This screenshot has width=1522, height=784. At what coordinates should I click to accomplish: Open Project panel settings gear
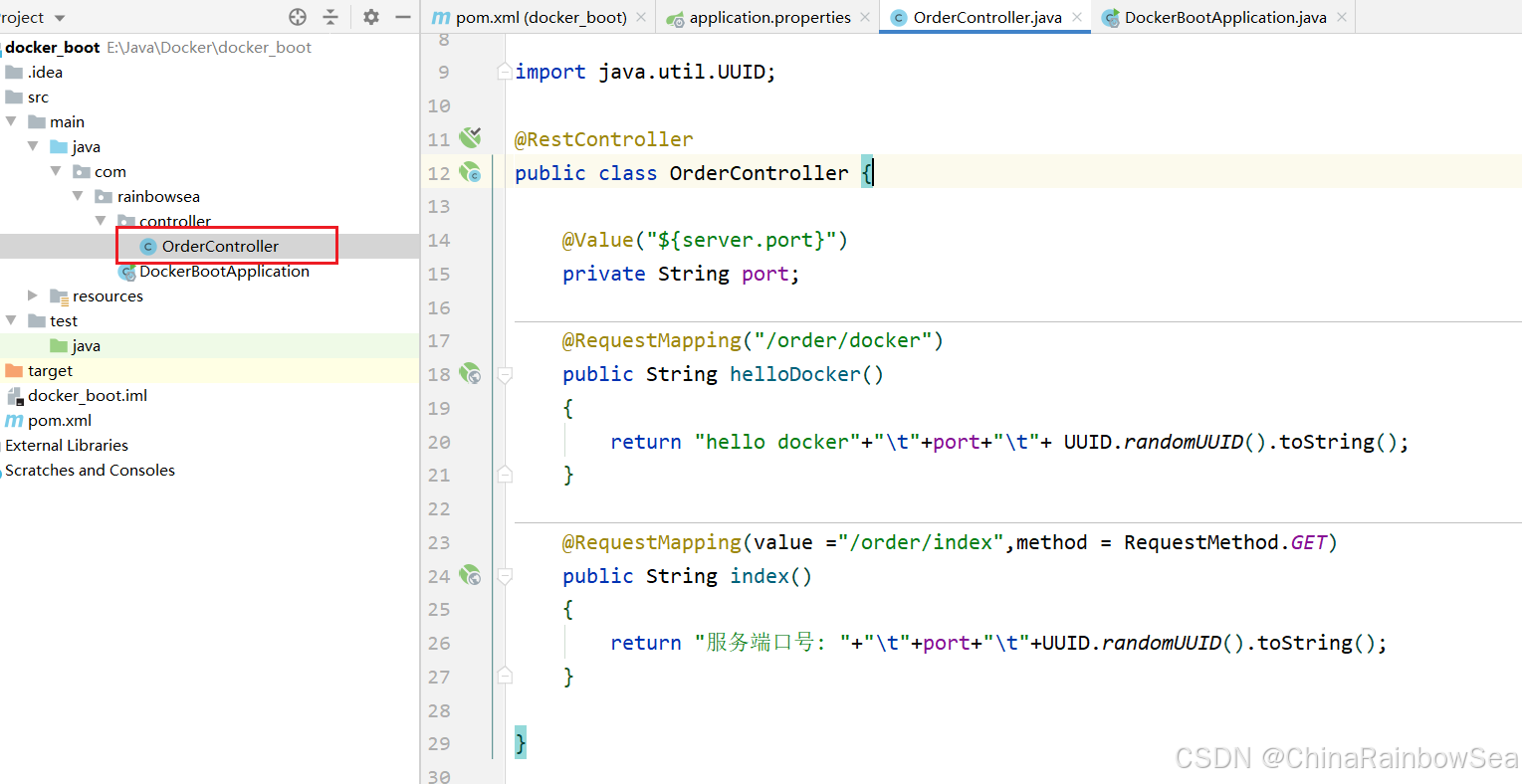tap(371, 17)
